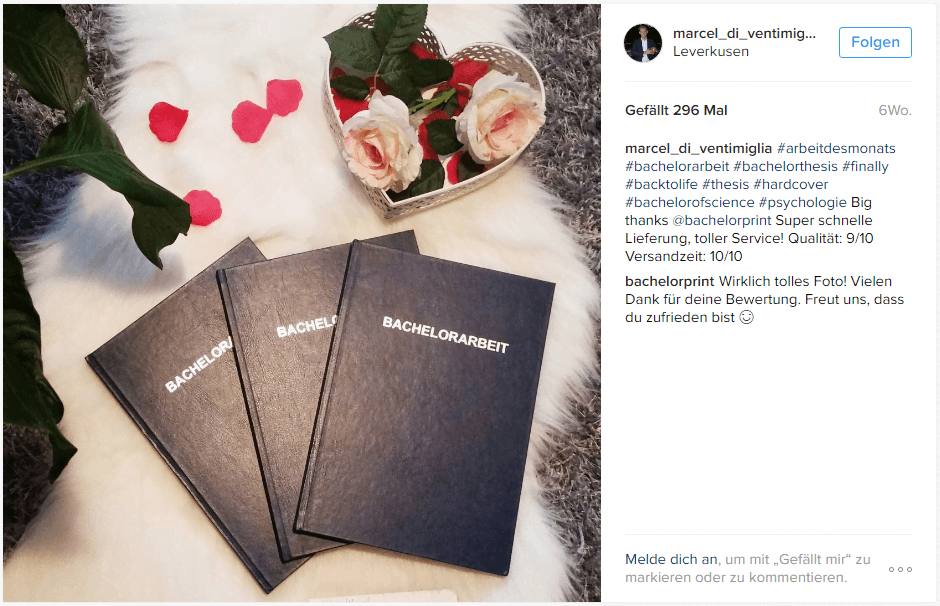Screen dimensions: 940x606
Task: Click the Melde dich an login link
Action: coord(671,559)
